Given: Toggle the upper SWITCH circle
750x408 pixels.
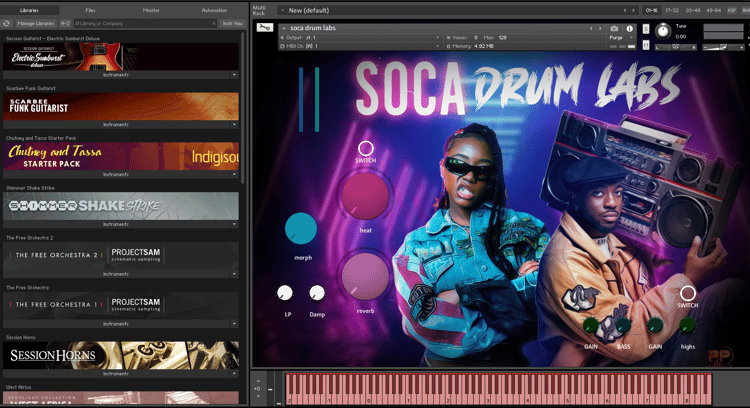Looking at the screenshot, I should (365, 148).
